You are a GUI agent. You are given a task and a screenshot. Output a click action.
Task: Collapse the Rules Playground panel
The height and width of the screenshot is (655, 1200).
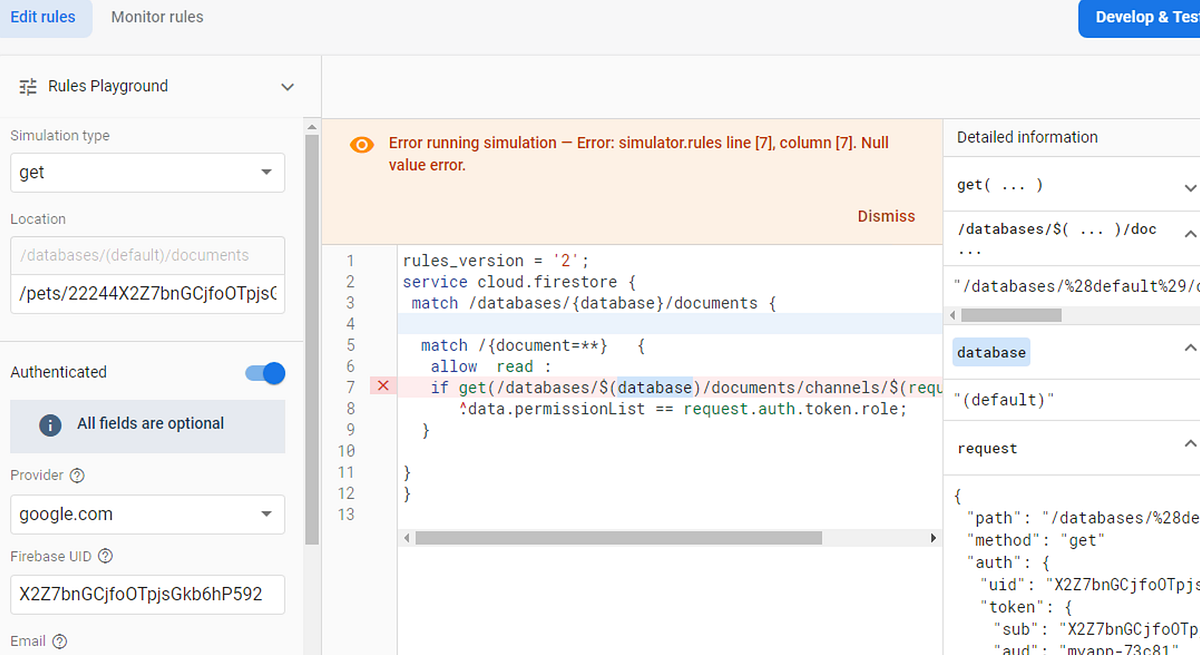pyautogui.click(x=287, y=87)
